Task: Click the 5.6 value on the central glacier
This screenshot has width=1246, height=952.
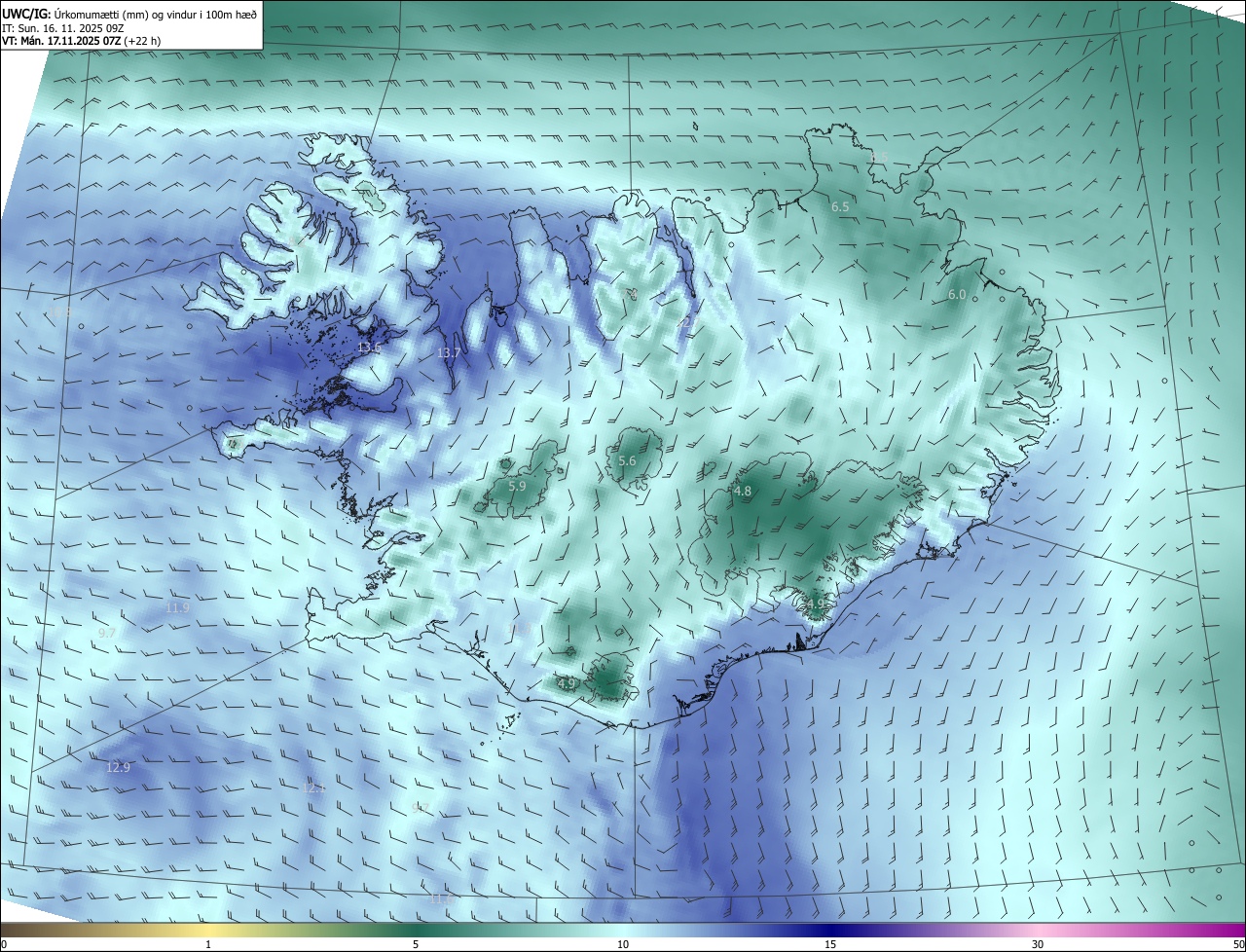Action: click(x=627, y=461)
